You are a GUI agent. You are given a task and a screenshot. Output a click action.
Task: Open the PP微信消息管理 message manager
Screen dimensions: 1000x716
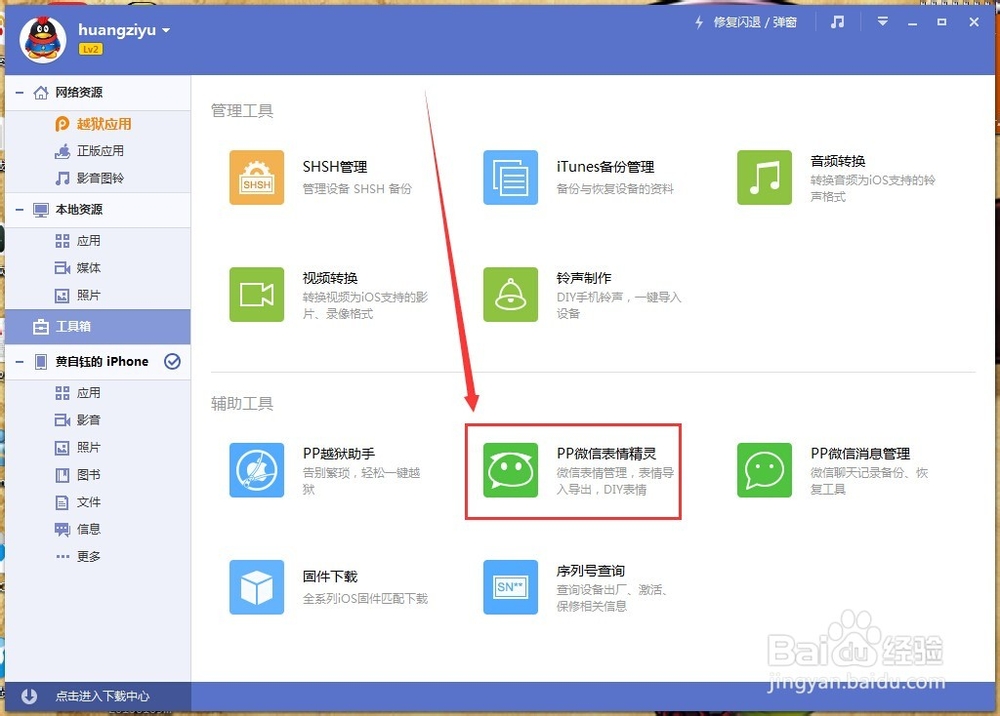tap(764, 470)
